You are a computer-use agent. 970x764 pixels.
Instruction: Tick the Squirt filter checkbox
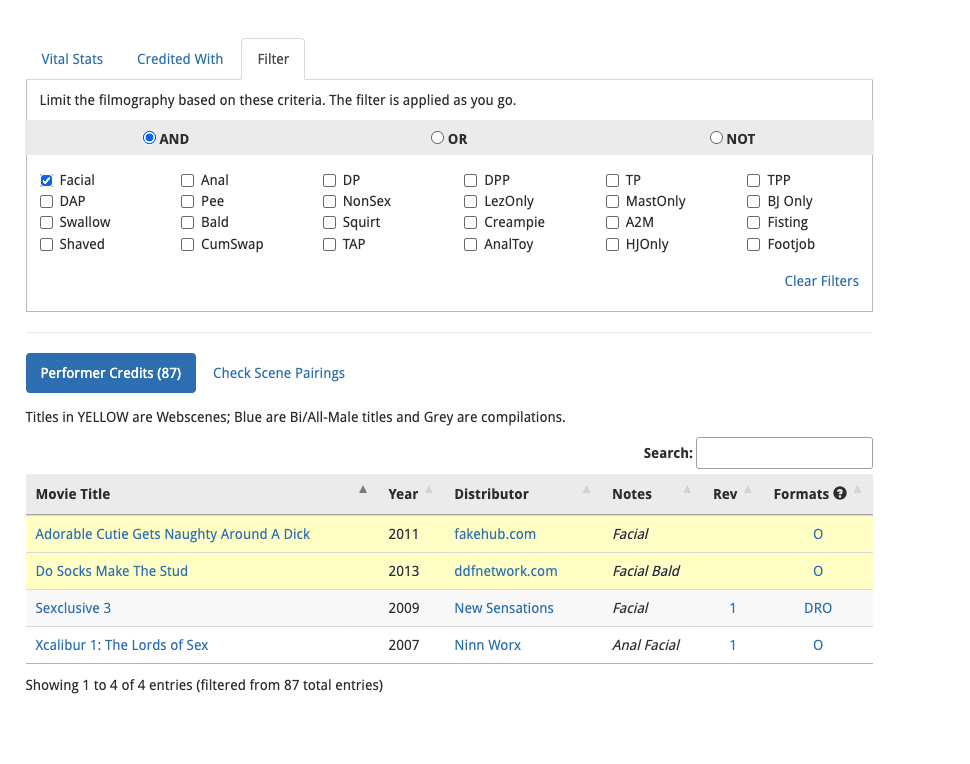[329, 223]
